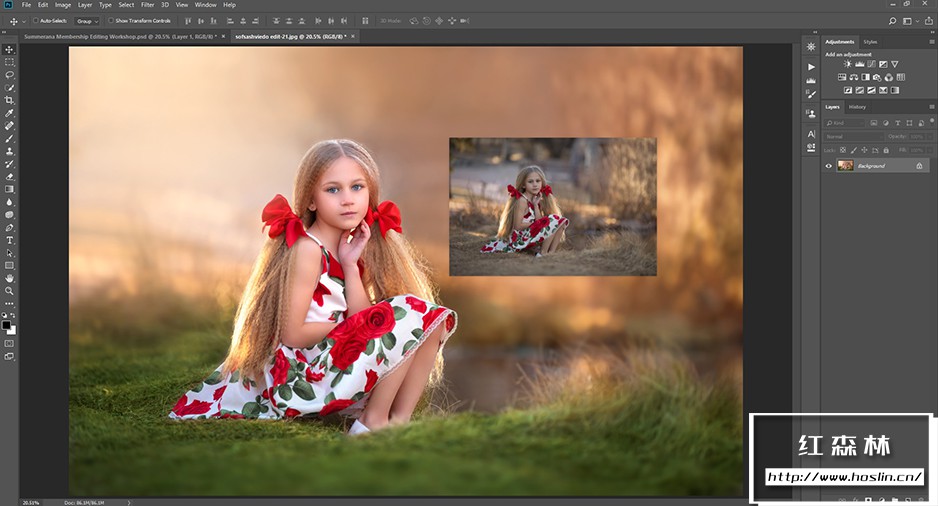Select the Horizontal Type tool
The width and height of the screenshot is (938, 506).
point(10,240)
